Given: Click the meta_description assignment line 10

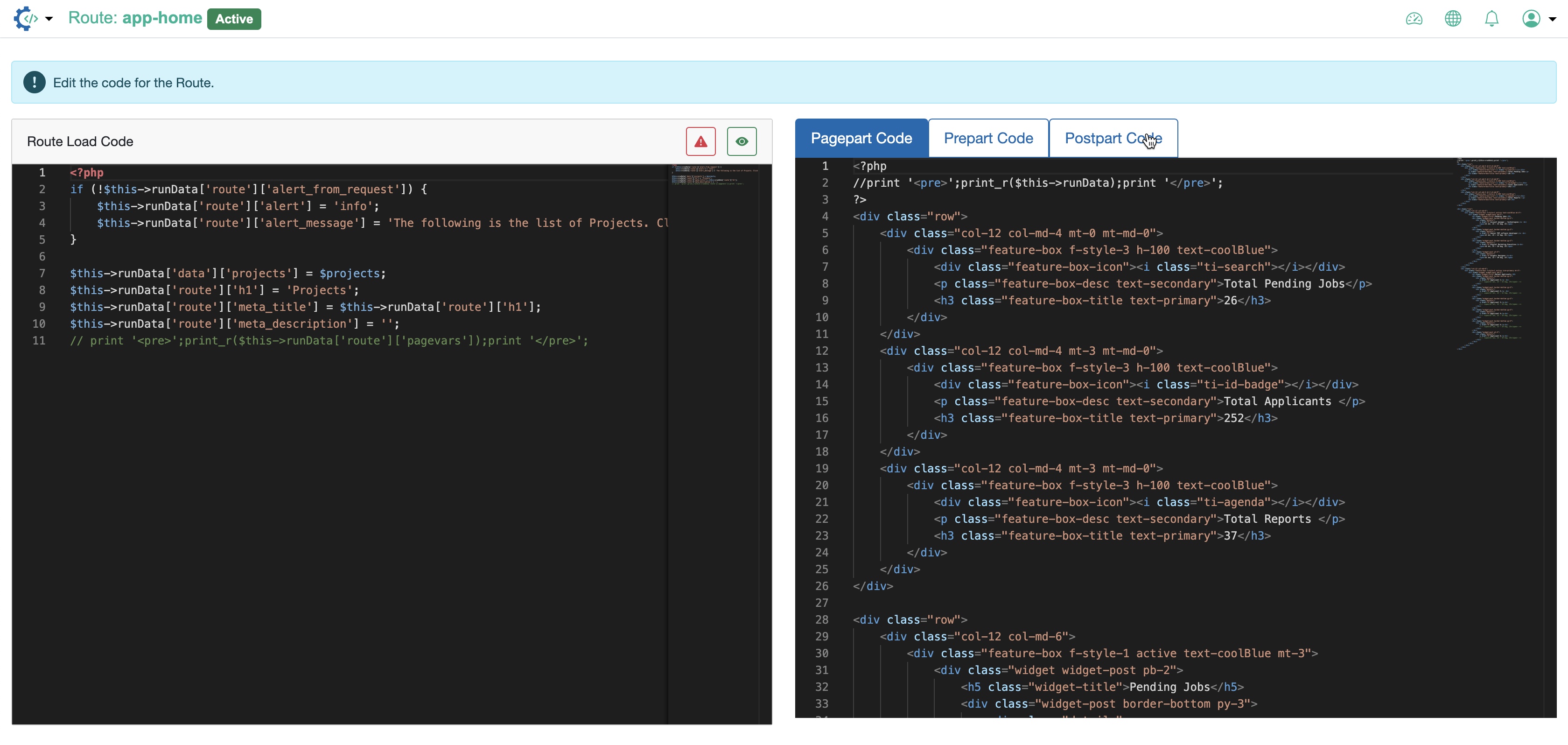Looking at the screenshot, I should point(234,323).
